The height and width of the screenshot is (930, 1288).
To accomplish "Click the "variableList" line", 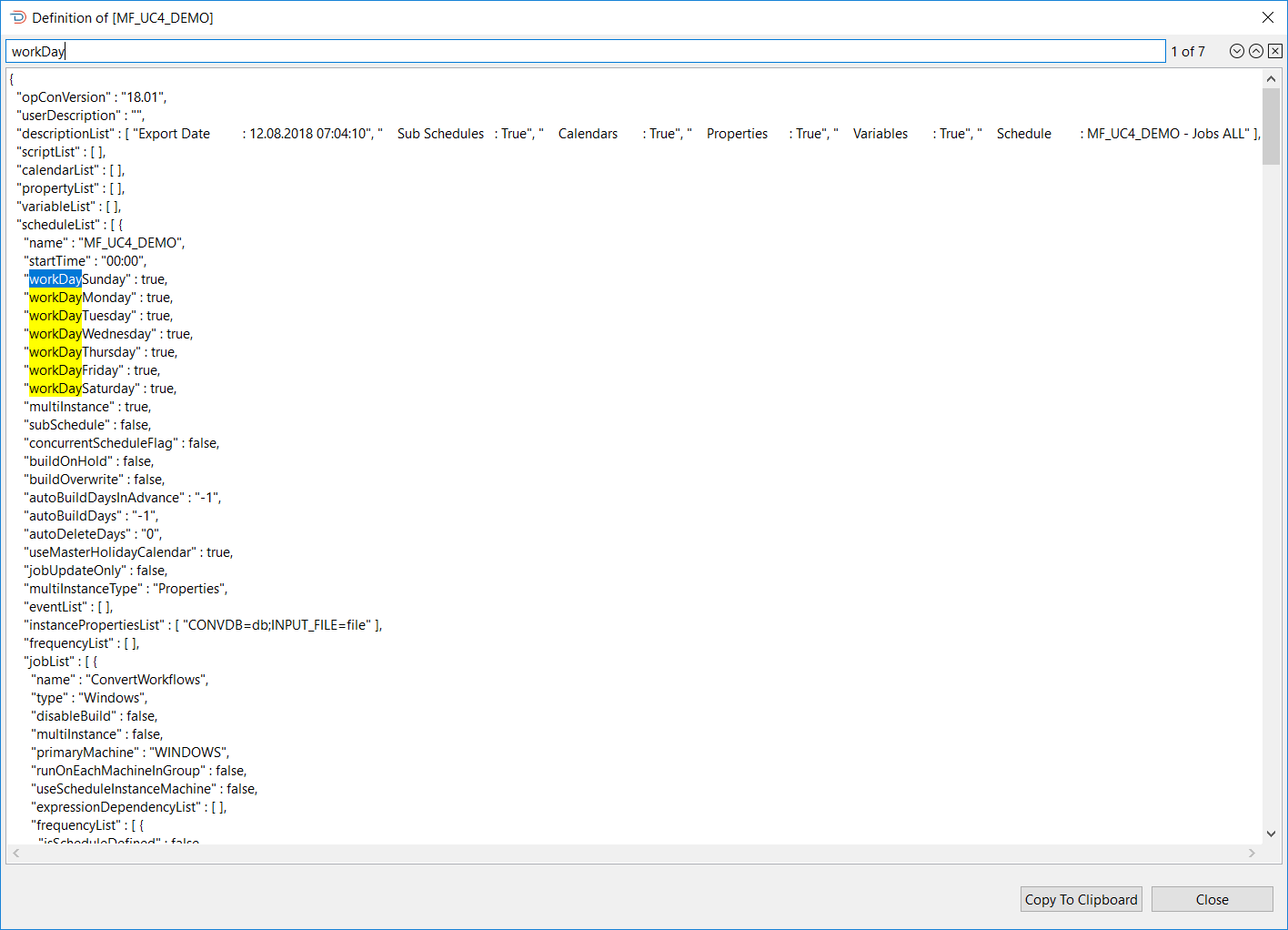I will point(69,207).
